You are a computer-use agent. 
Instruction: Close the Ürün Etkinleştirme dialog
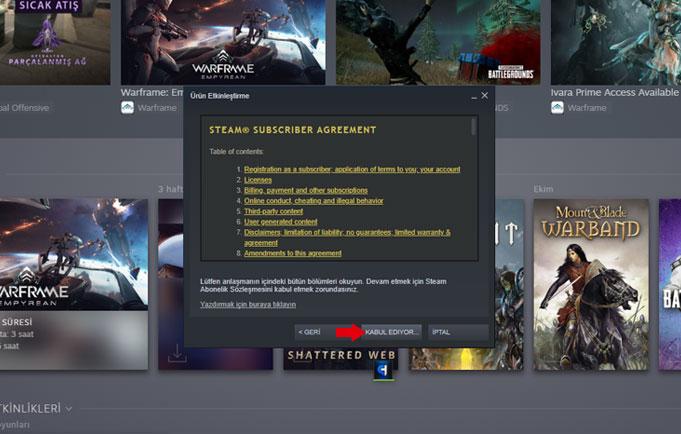coord(485,96)
